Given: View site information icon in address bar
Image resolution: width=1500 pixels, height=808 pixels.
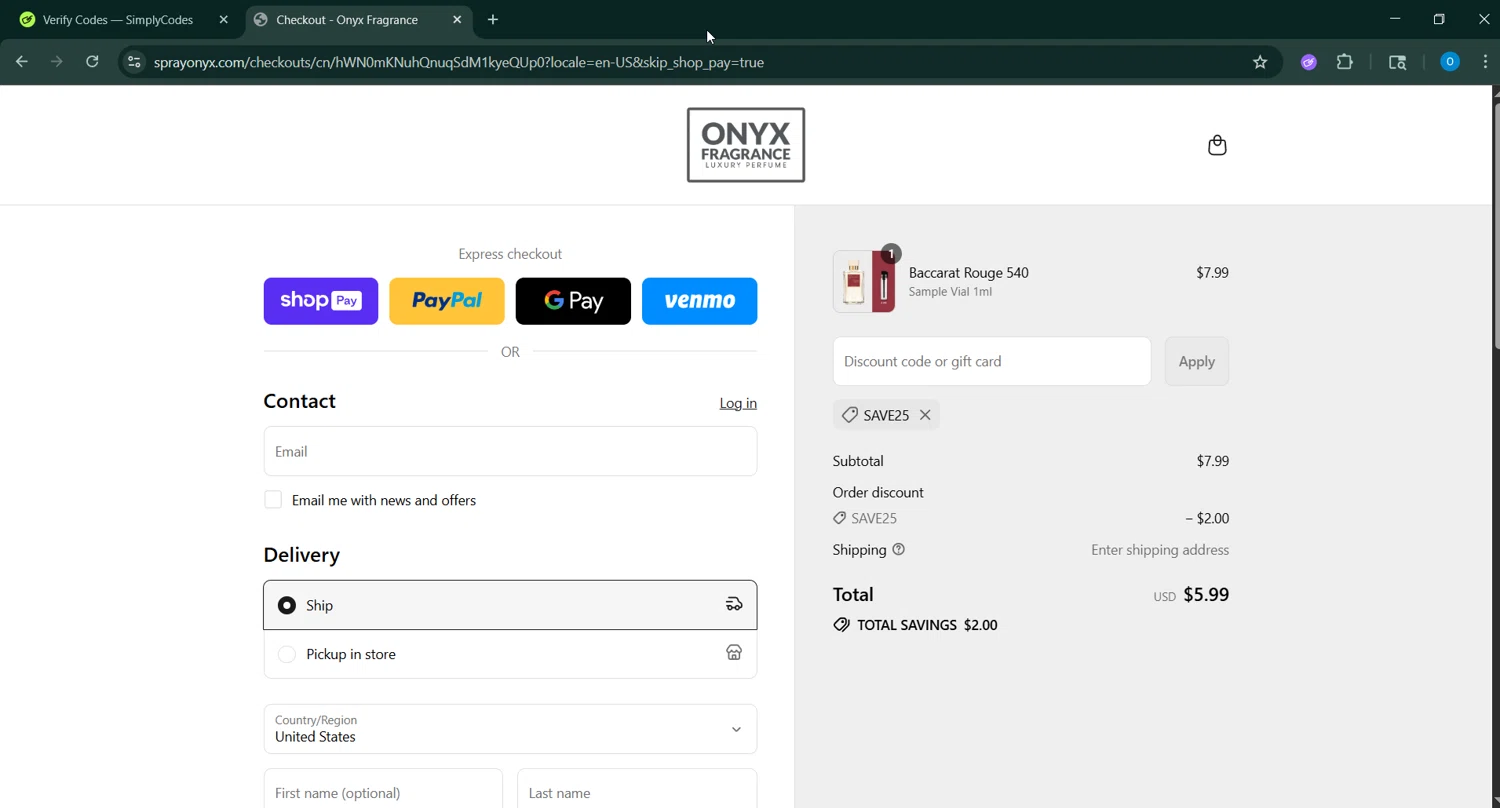Looking at the screenshot, I should pos(134,62).
